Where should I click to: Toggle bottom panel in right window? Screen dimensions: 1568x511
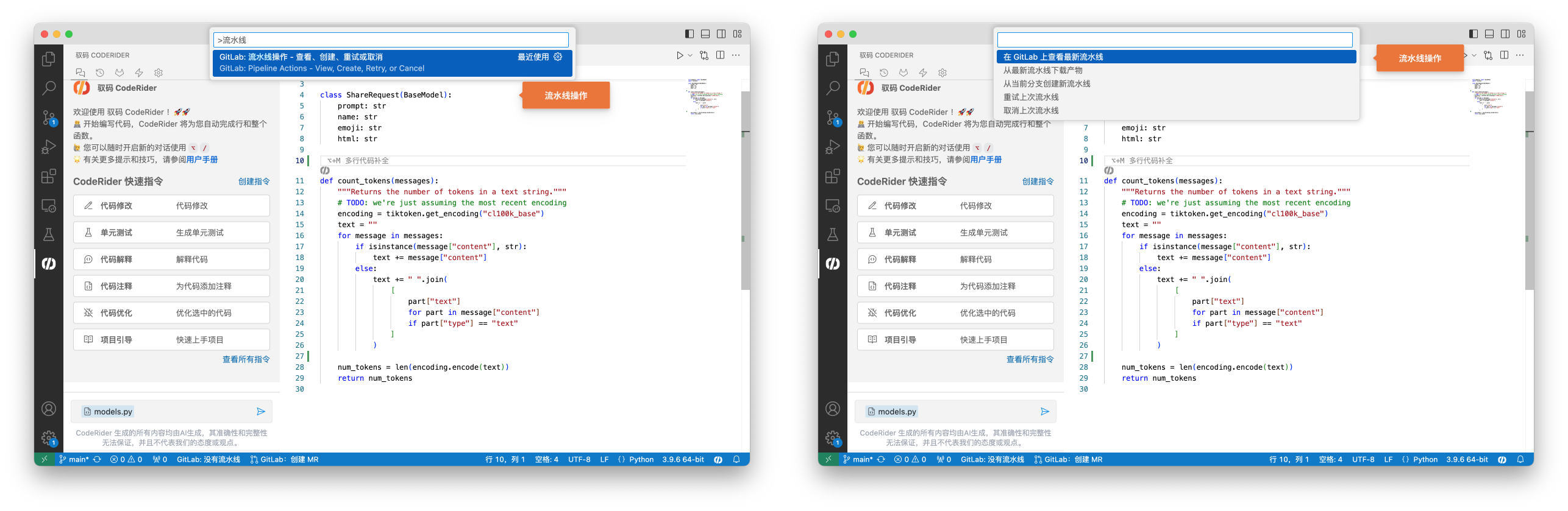tap(1489, 34)
